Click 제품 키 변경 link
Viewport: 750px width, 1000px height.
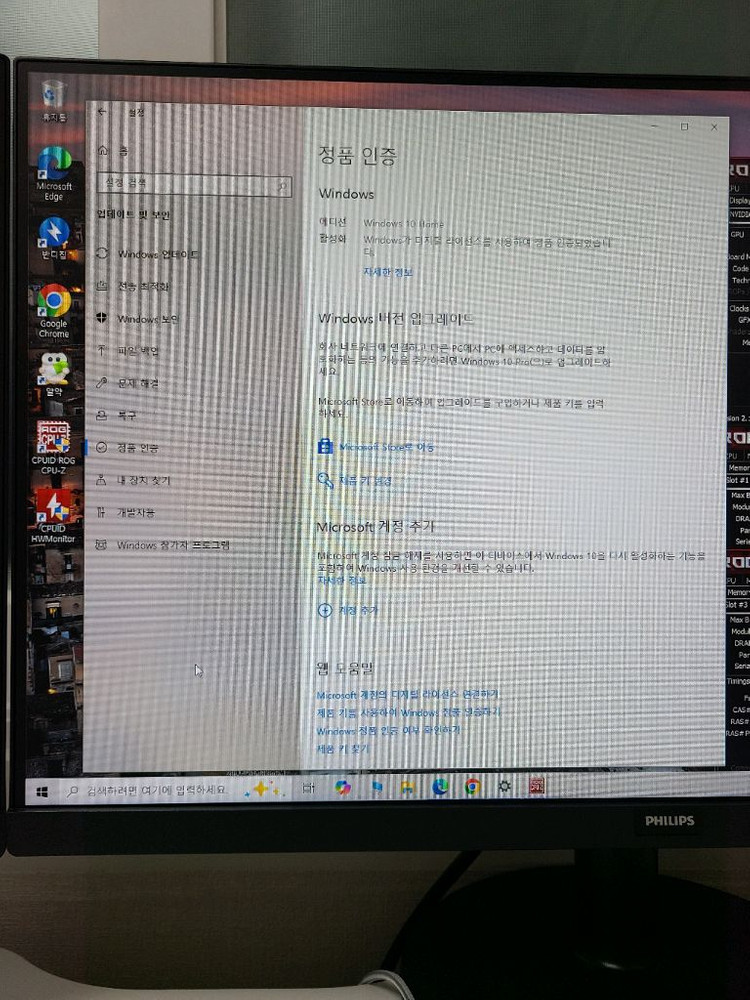355,481
